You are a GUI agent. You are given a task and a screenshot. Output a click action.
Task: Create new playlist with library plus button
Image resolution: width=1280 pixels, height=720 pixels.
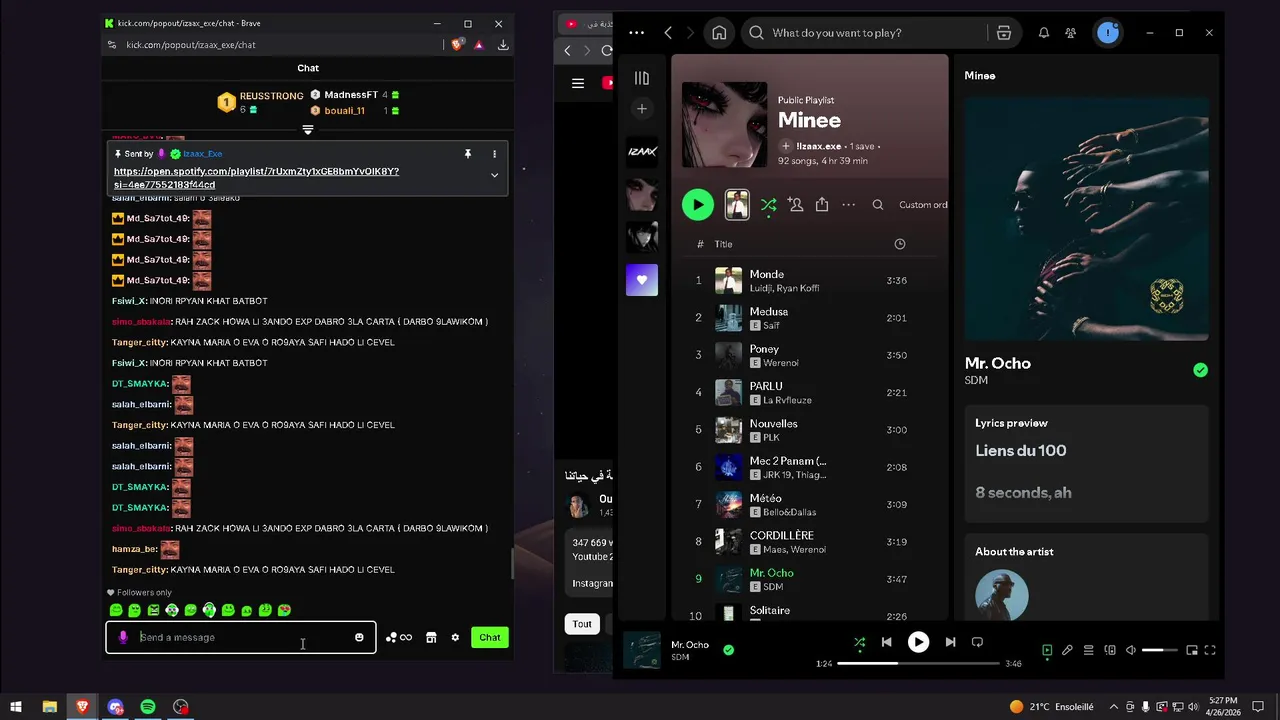click(x=642, y=109)
